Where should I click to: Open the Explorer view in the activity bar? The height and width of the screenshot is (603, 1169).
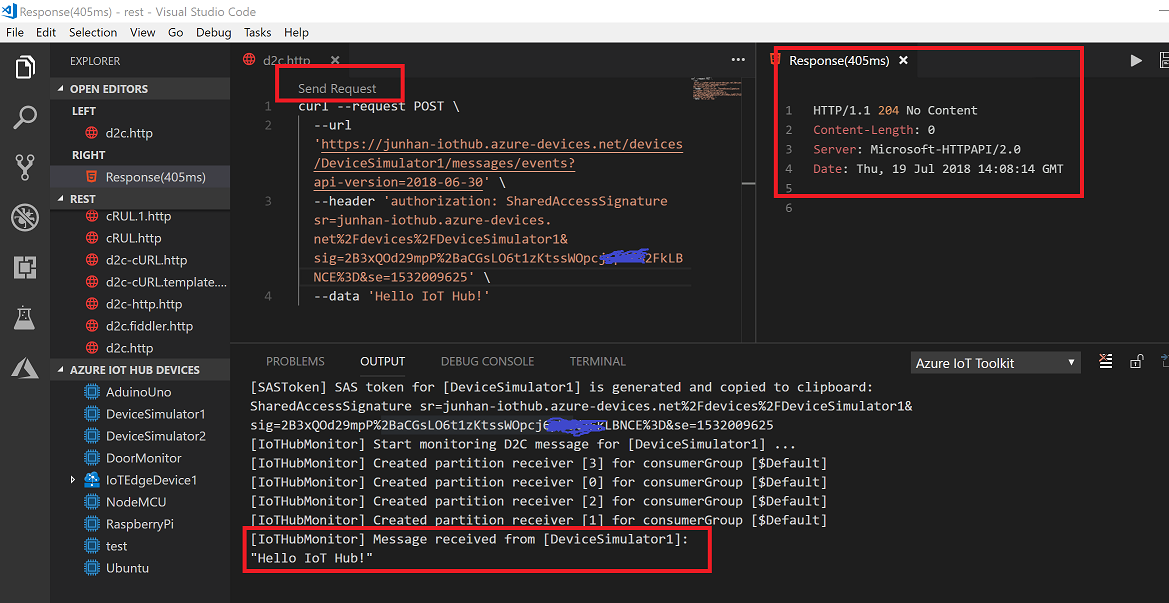coord(24,67)
